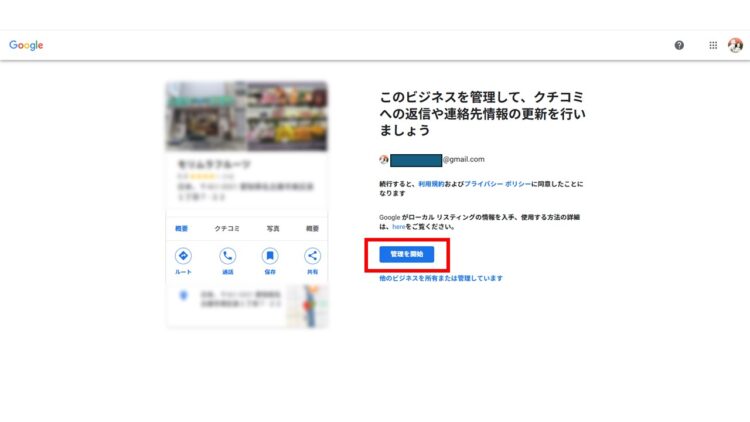Click the ルート directions icon
750x422 pixels.
[x=183, y=256]
